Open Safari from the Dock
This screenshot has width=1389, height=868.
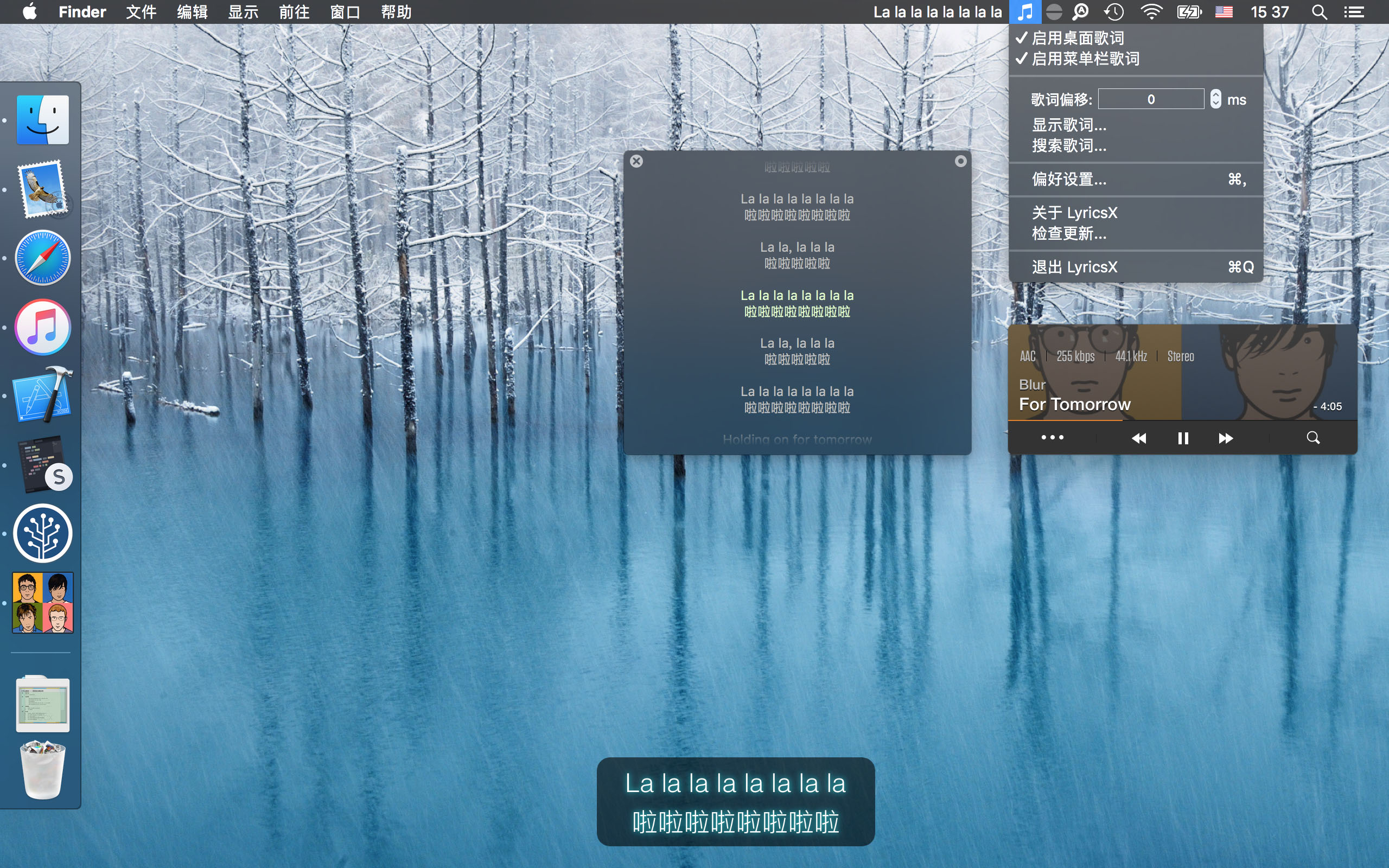click(43, 258)
